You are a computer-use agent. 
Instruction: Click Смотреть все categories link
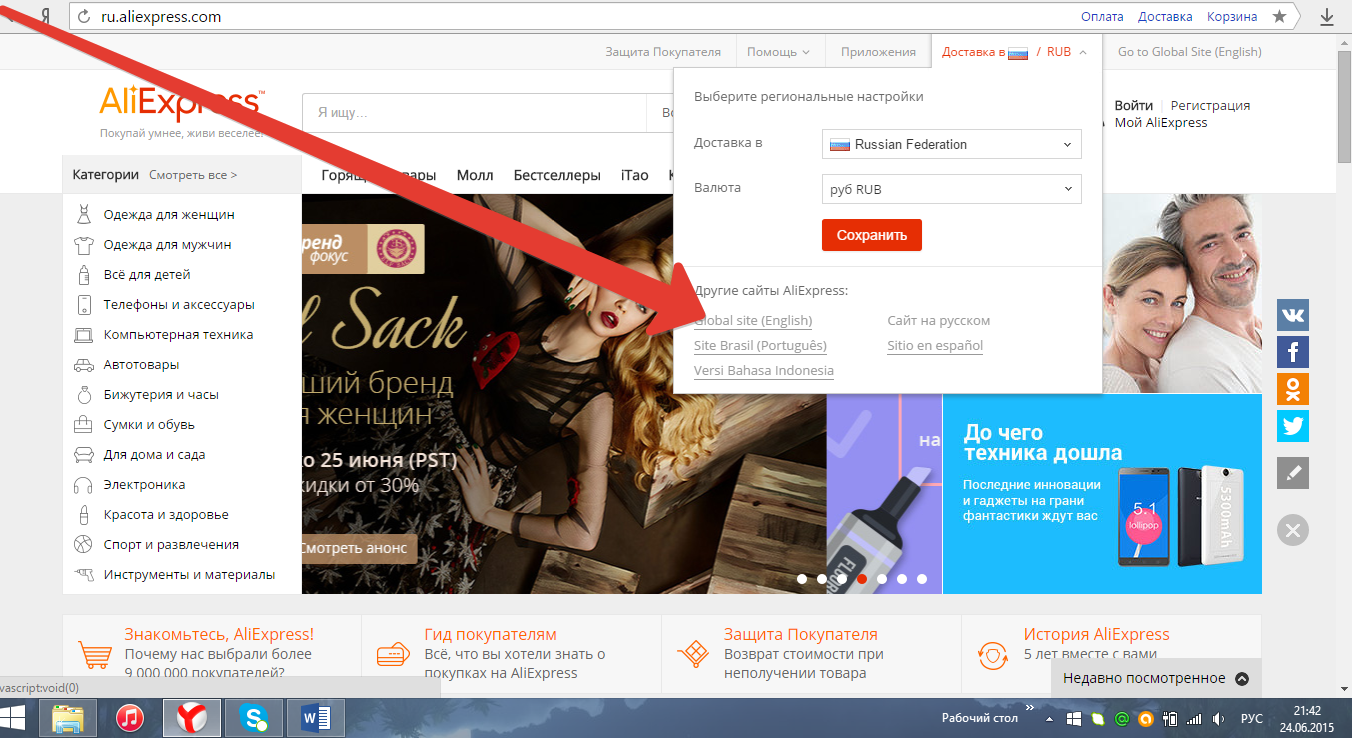click(x=193, y=175)
